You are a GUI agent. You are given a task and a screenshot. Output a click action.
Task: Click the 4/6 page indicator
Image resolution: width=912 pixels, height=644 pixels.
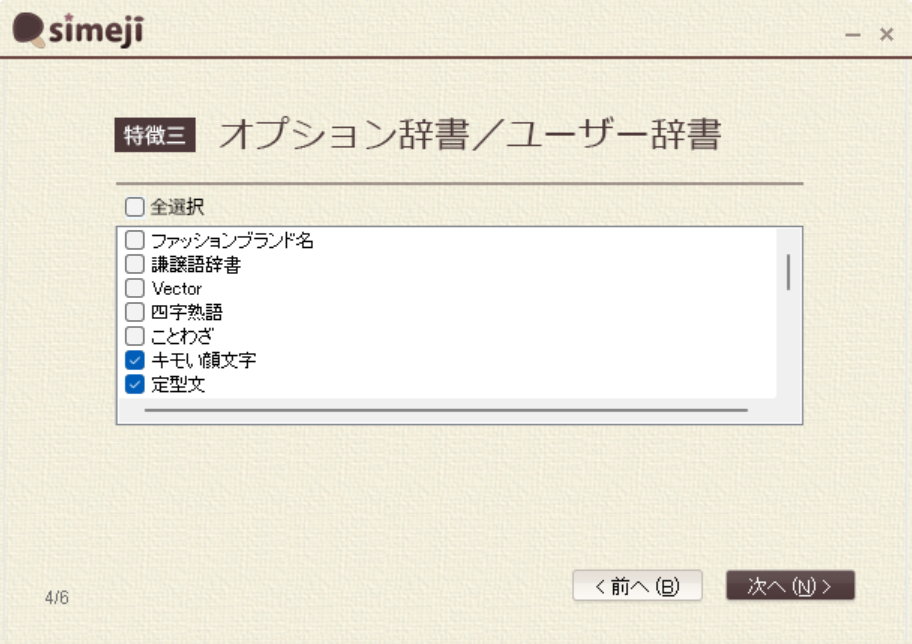(x=57, y=598)
